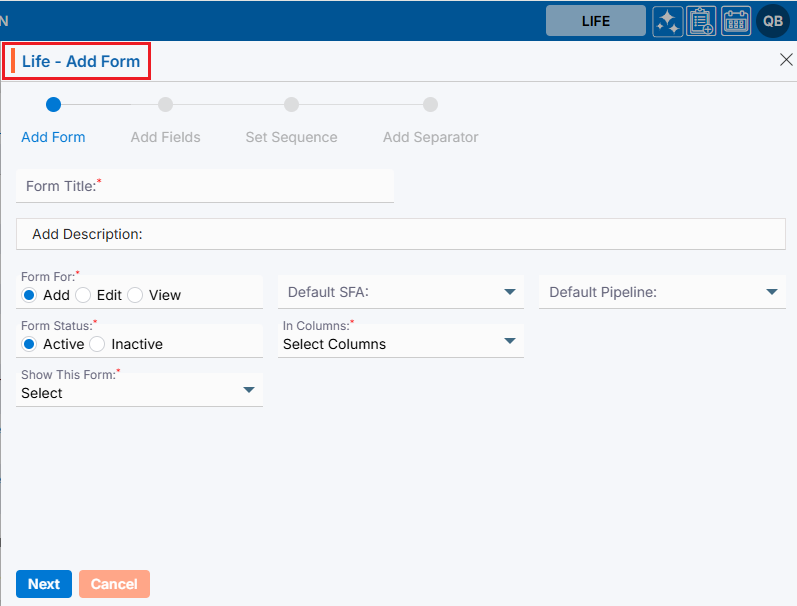Open the Default Pipeline dropdown
The width and height of the screenshot is (797, 606).
pos(662,292)
